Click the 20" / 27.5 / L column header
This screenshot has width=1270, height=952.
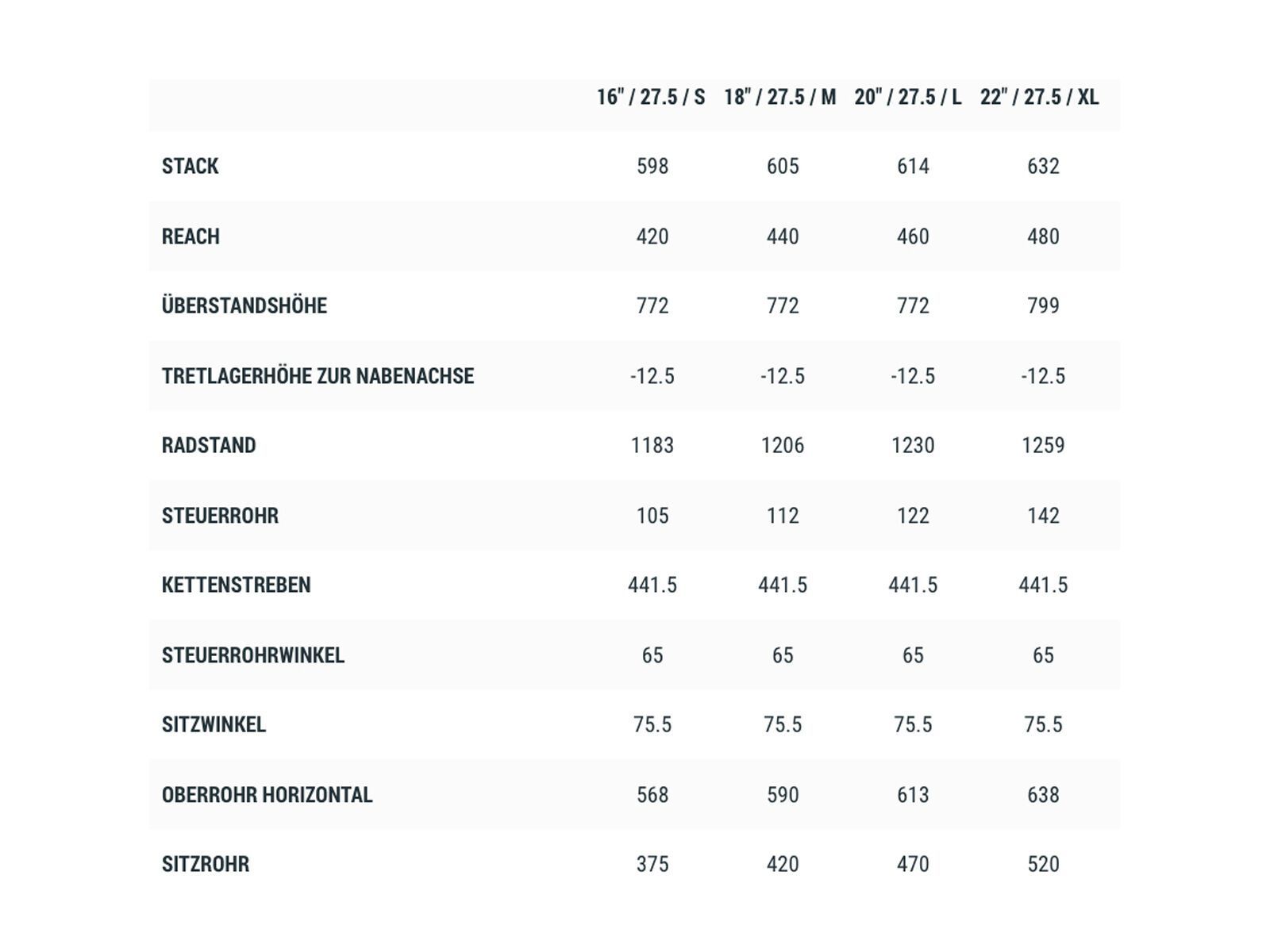908,98
